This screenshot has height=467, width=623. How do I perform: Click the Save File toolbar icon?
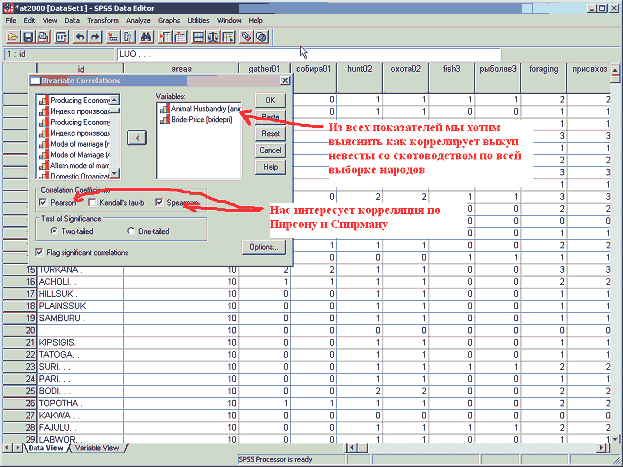tap(28, 36)
